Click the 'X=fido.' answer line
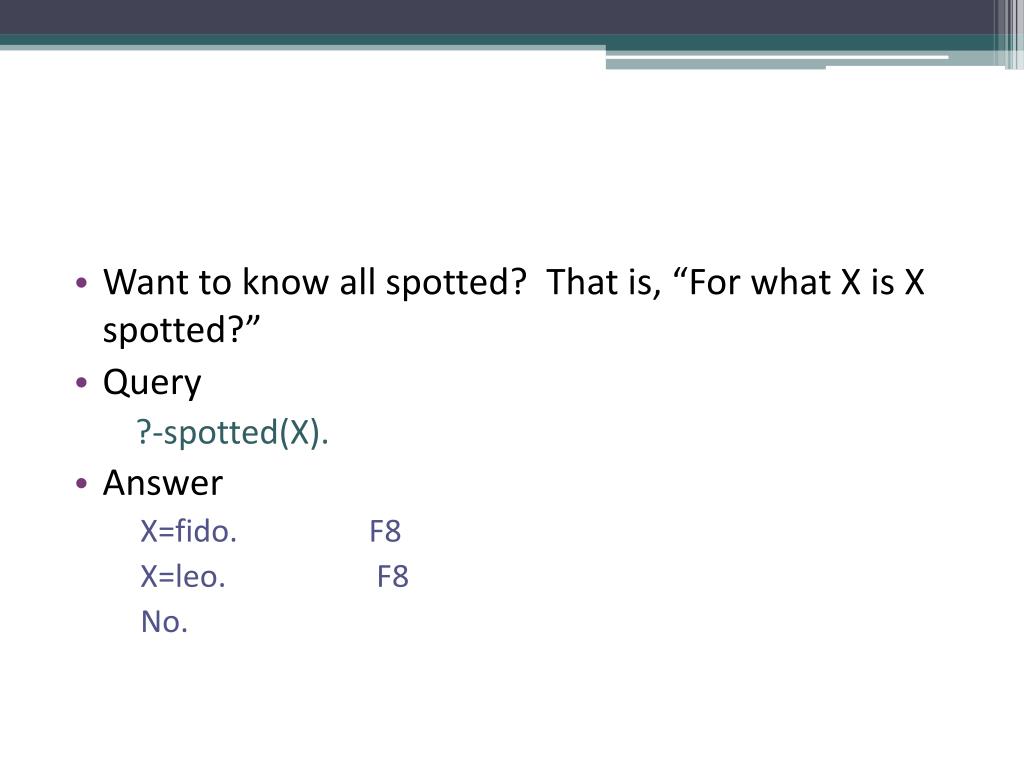This screenshot has height=768, width=1024. (189, 531)
